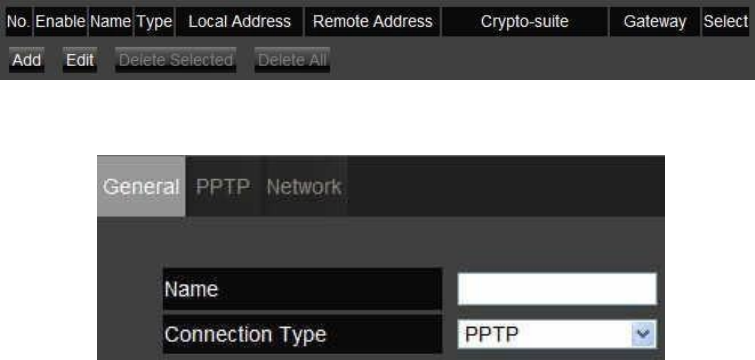The width and height of the screenshot is (755, 360).
Task: Click the No. column header
Action: [x=19, y=22]
